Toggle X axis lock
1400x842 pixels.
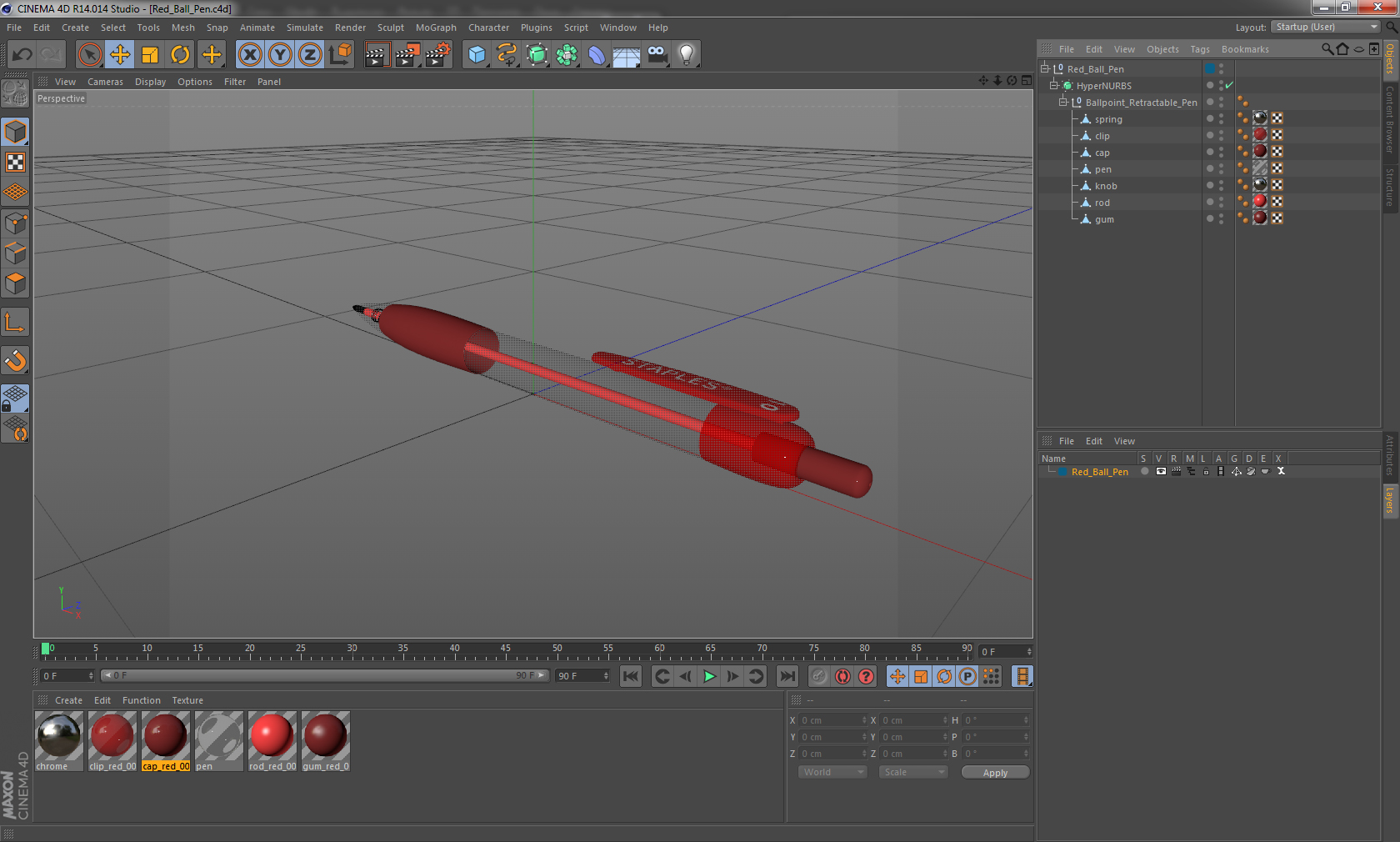pyautogui.click(x=250, y=55)
